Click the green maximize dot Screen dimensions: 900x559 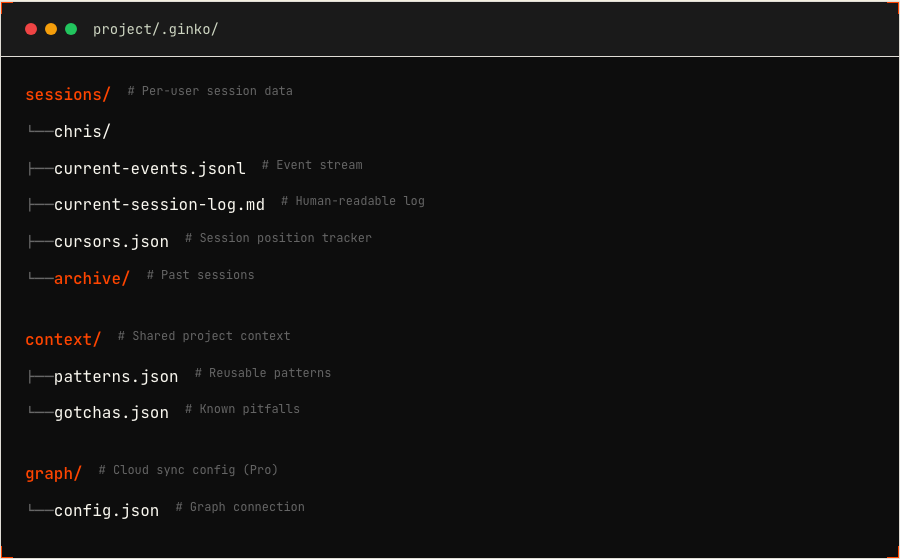[x=71, y=29]
